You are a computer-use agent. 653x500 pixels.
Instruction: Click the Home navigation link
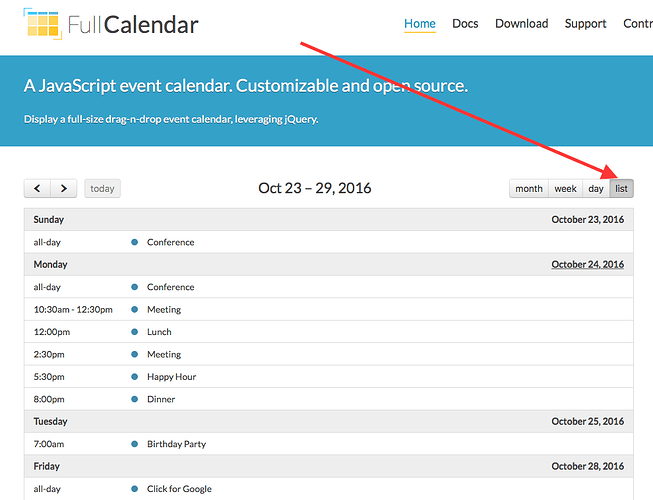(x=420, y=24)
